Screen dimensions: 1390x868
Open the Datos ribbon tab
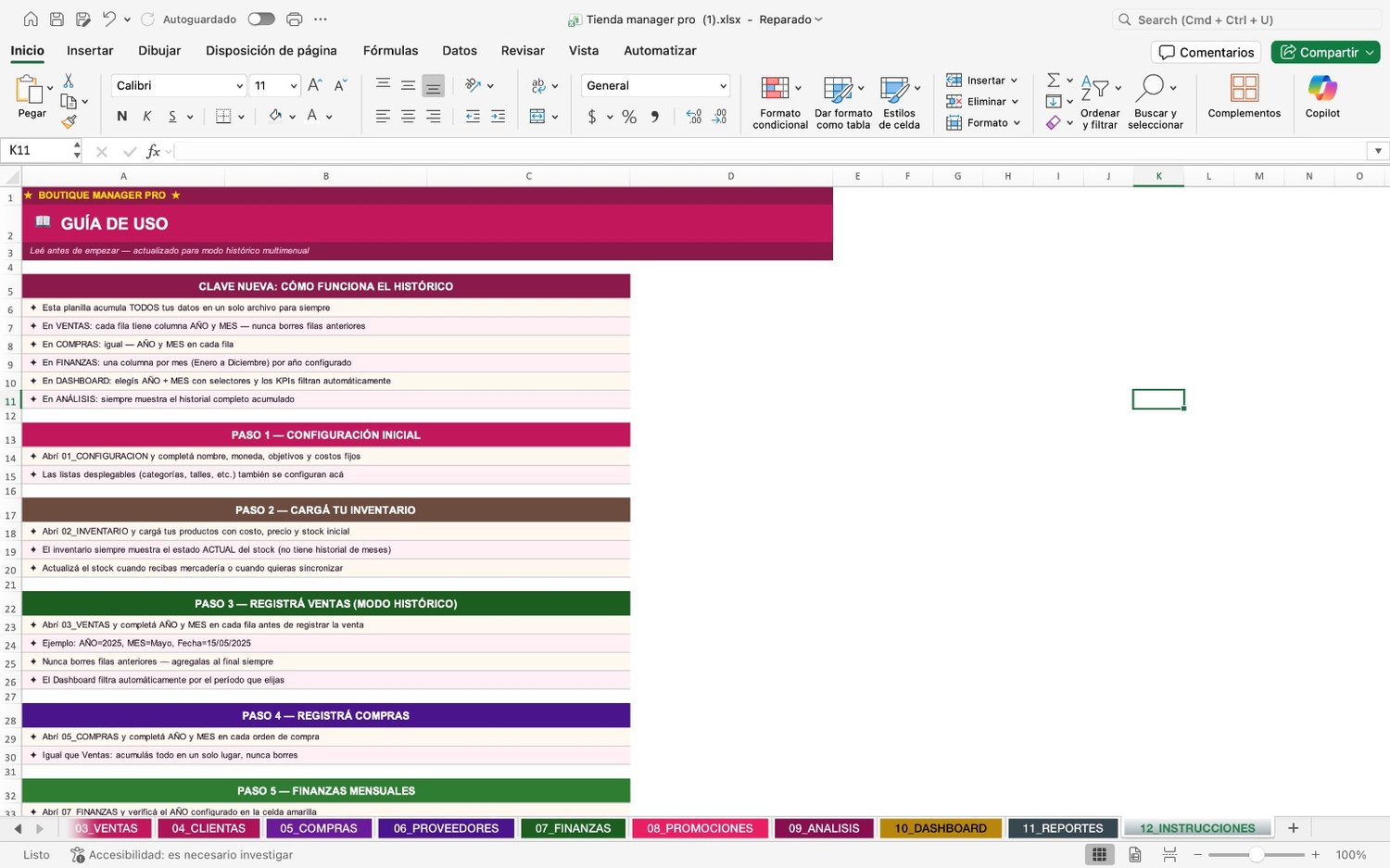(x=460, y=51)
